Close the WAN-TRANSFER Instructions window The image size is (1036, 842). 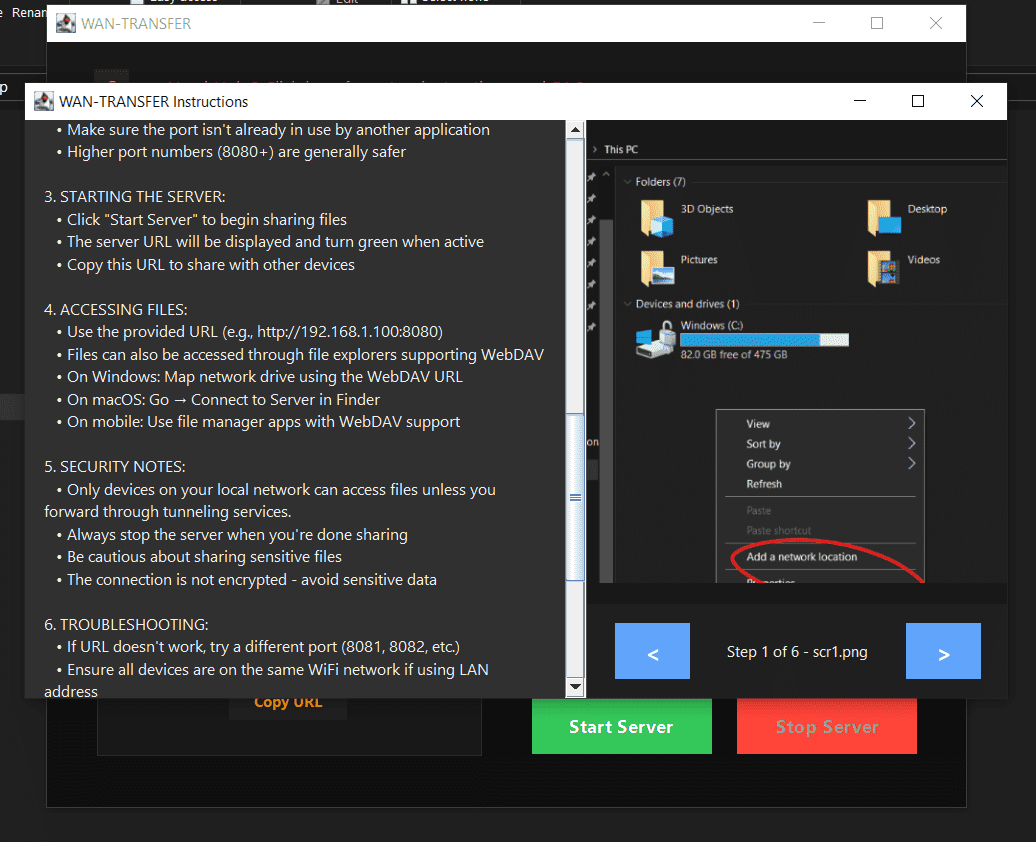[x=977, y=101]
